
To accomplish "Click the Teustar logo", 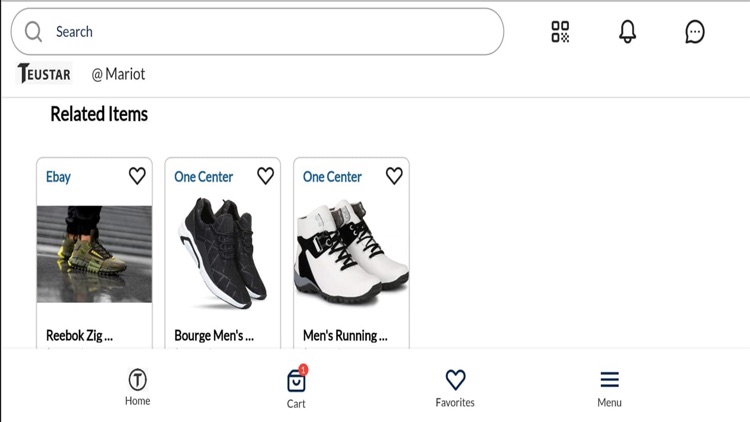I will [44, 73].
